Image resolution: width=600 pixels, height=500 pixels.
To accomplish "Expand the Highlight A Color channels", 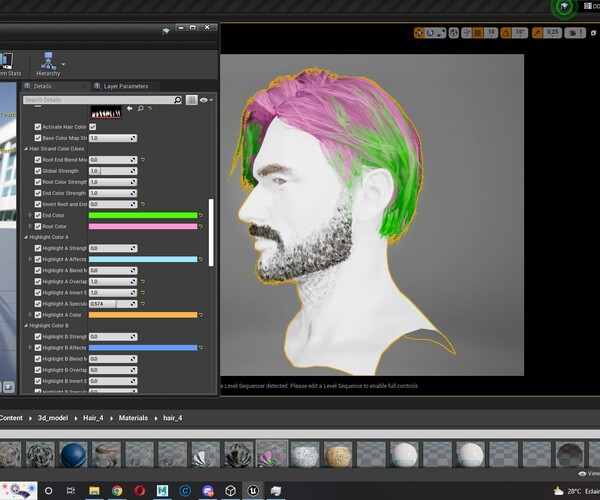I will tap(30, 315).
